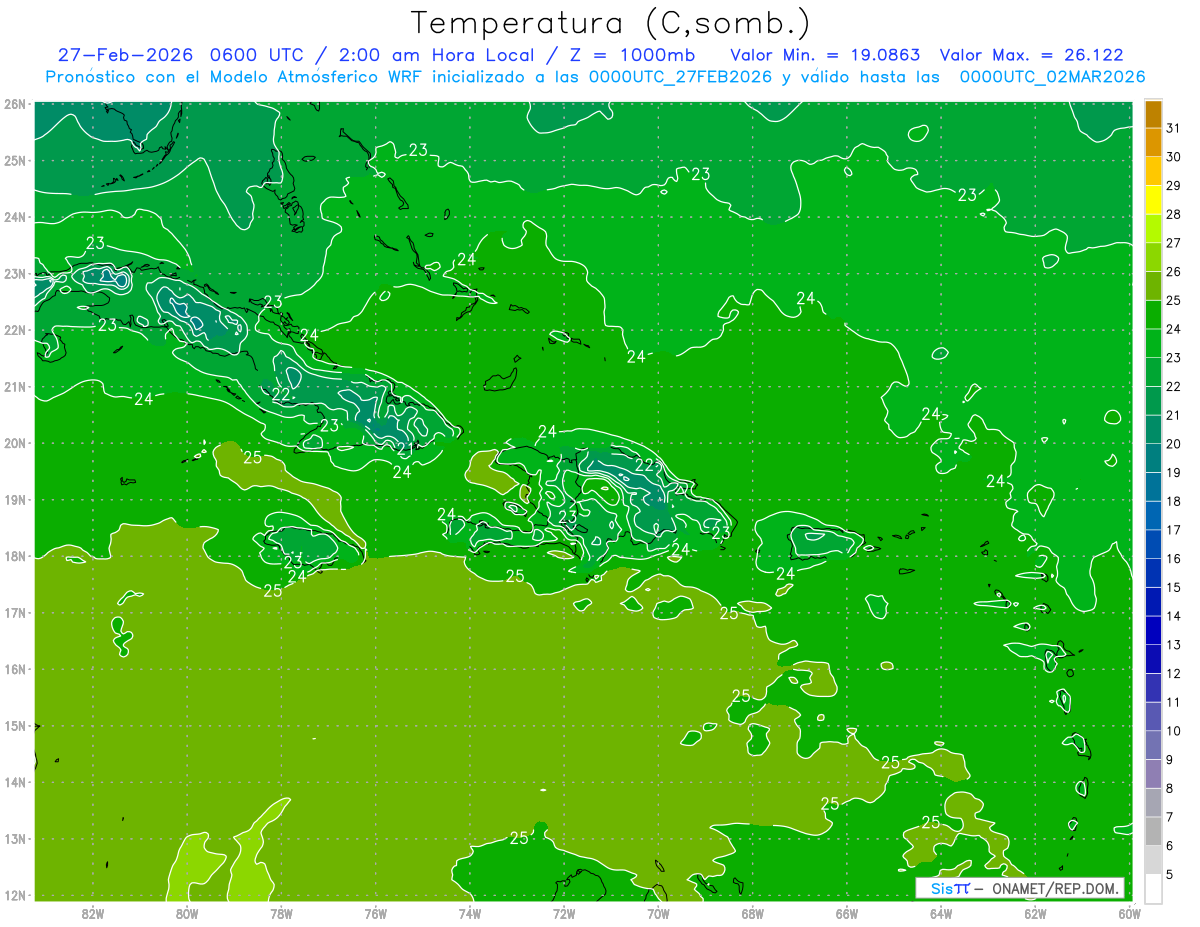Click the 62W longitude axis label
Screen dimensions: 1200x927
click(x=1035, y=913)
